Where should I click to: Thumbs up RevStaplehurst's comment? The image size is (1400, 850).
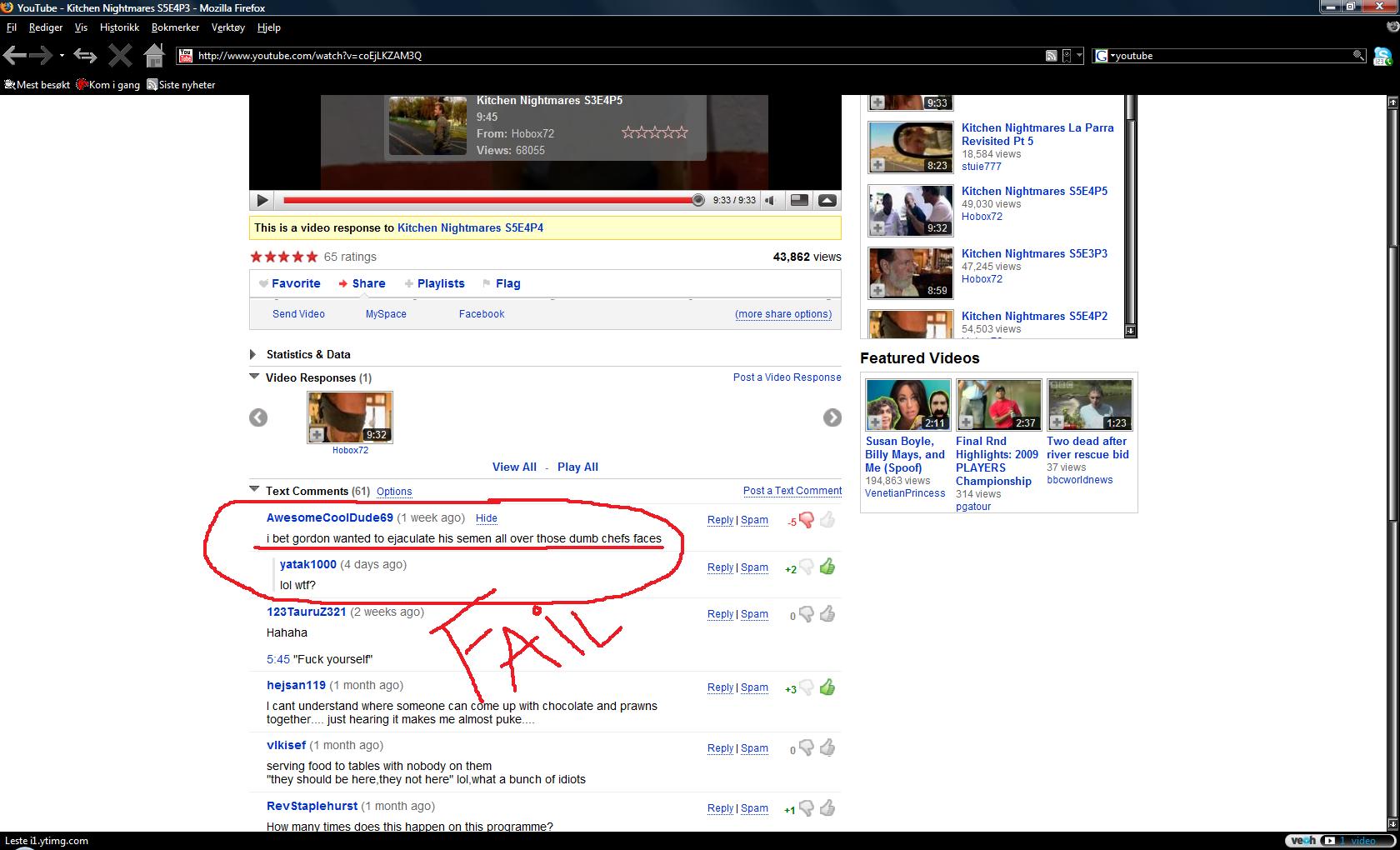click(x=827, y=808)
